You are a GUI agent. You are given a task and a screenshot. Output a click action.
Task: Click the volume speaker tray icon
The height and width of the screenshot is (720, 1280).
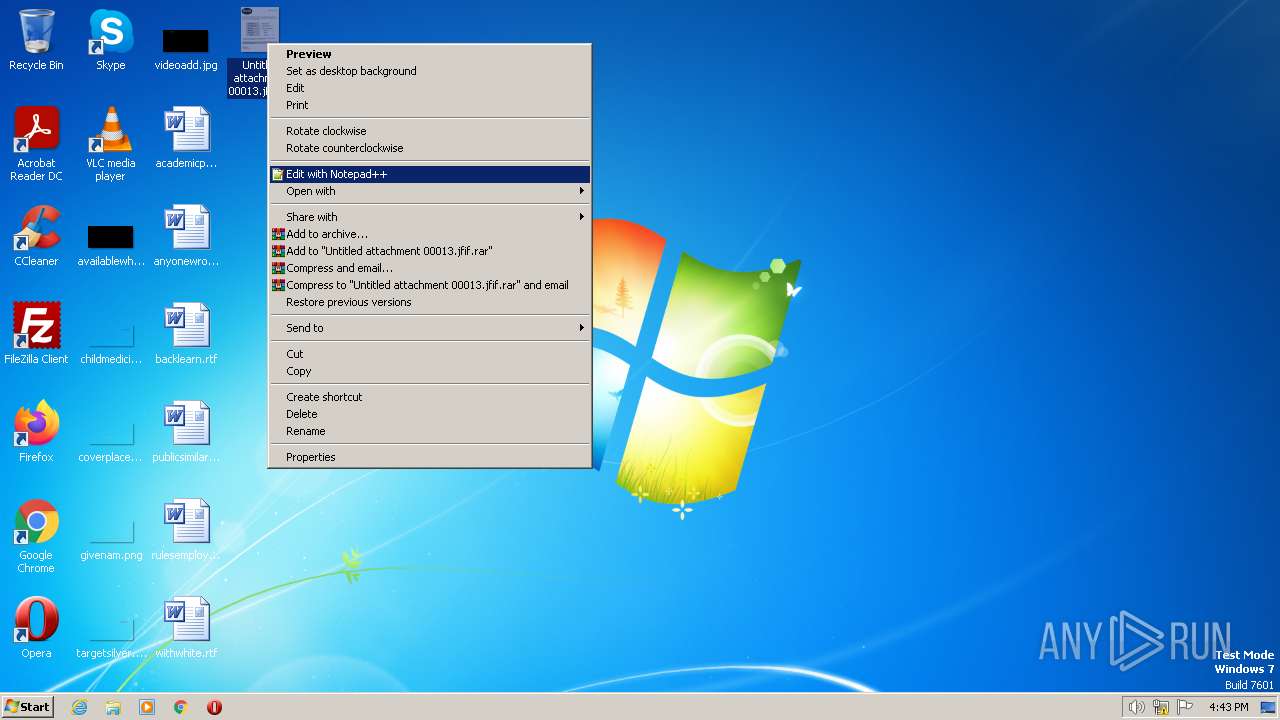point(1136,707)
